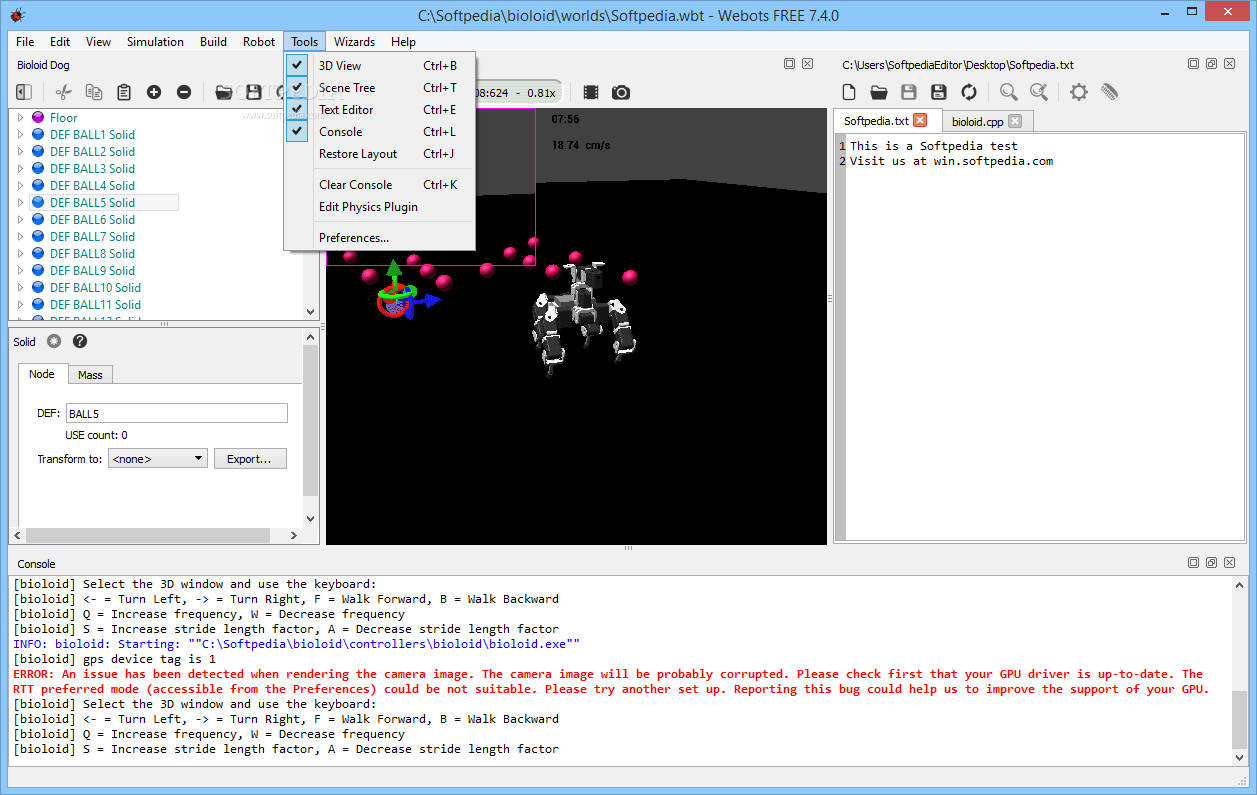This screenshot has width=1257, height=795.
Task: Expand DEF BALL11 Solid node
Action: click(x=20, y=304)
